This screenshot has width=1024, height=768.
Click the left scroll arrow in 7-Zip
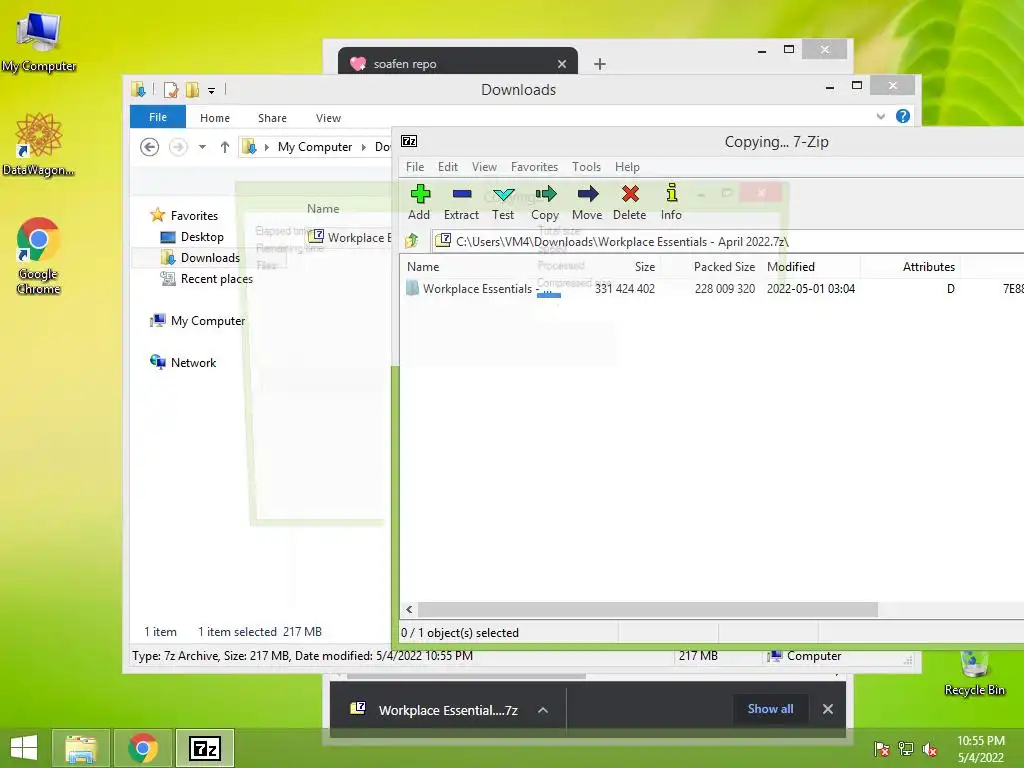[x=409, y=609]
